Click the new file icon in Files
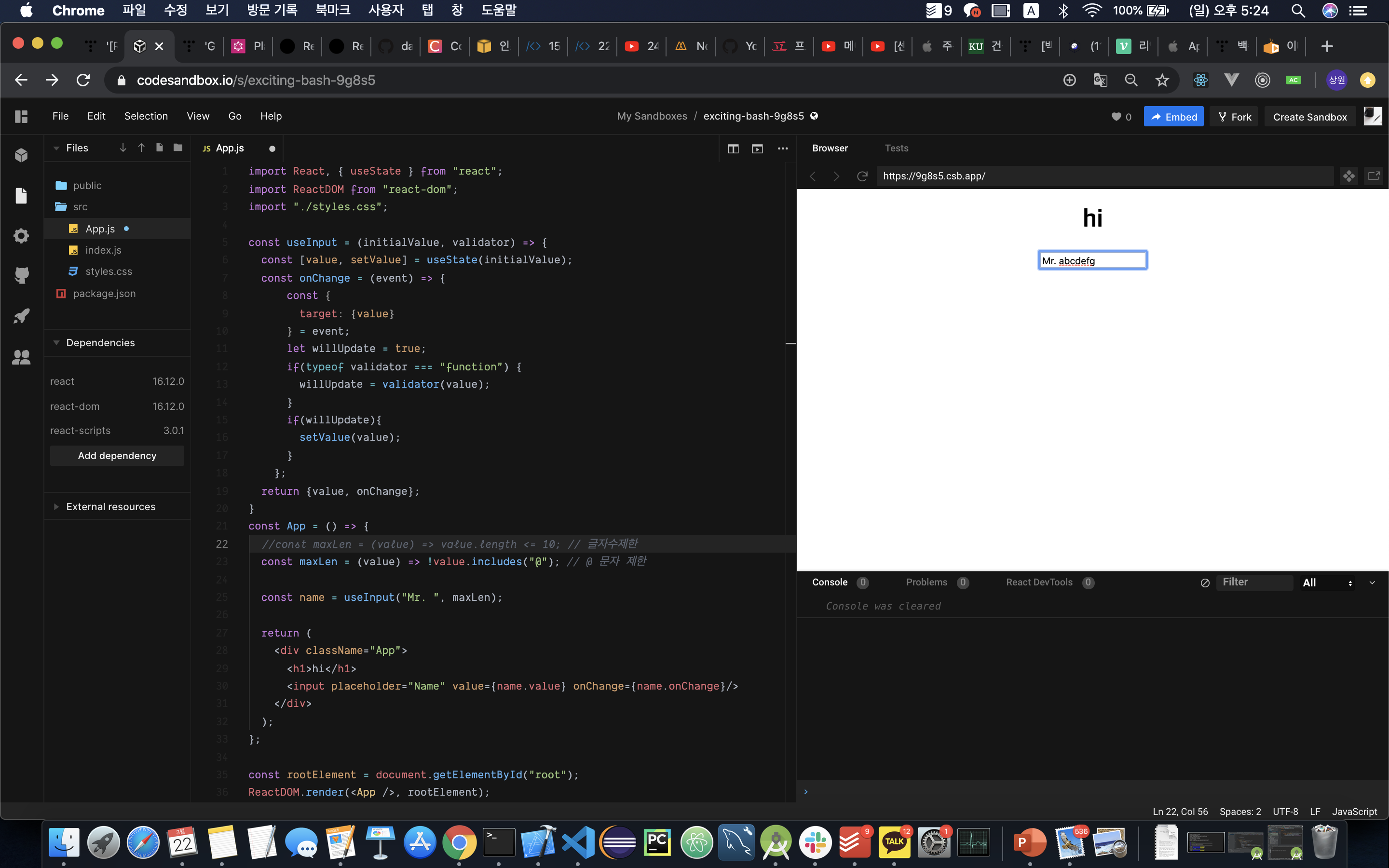This screenshot has width=1389, height=868. click(160, 148)
